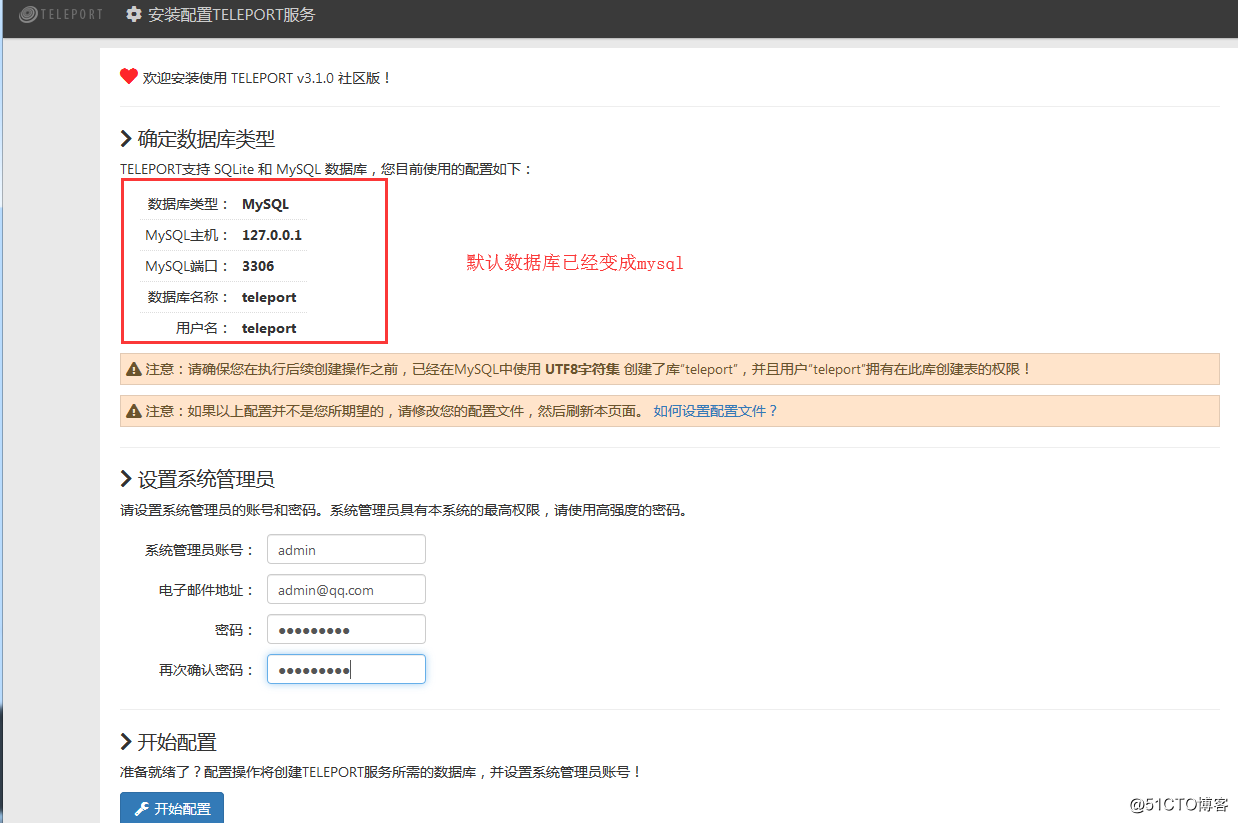Image resolution: width=1238 pixels, height=823 pixels.
Task: Click the 开始配置 button
Action: (x=172, y=808)
